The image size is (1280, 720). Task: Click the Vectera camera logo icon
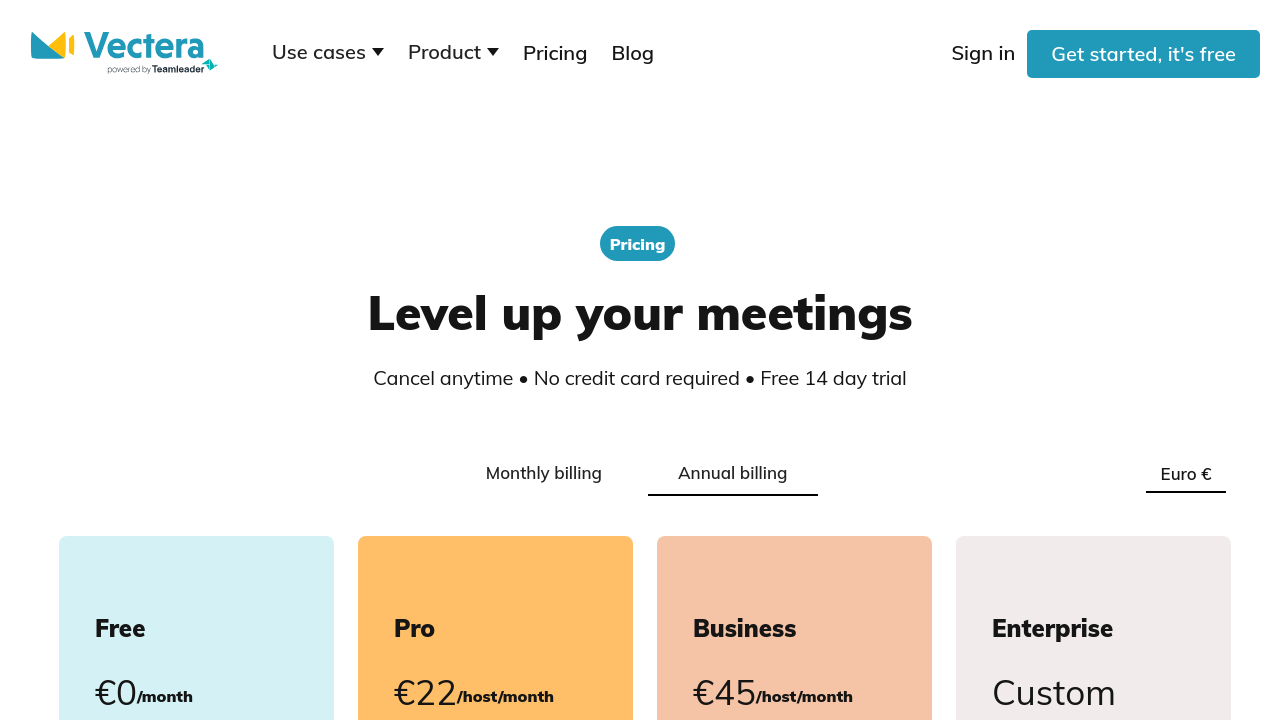52,45
